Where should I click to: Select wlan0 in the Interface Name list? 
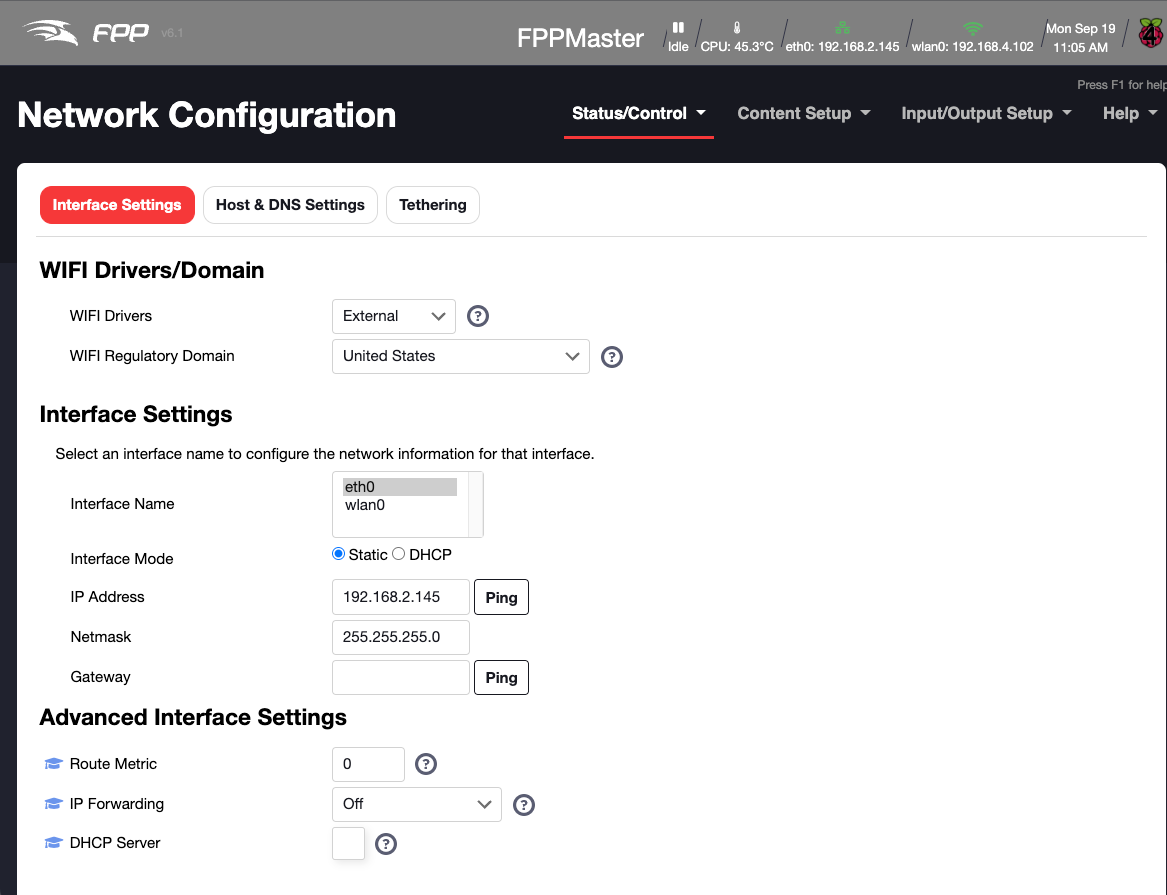pos(365,505)
